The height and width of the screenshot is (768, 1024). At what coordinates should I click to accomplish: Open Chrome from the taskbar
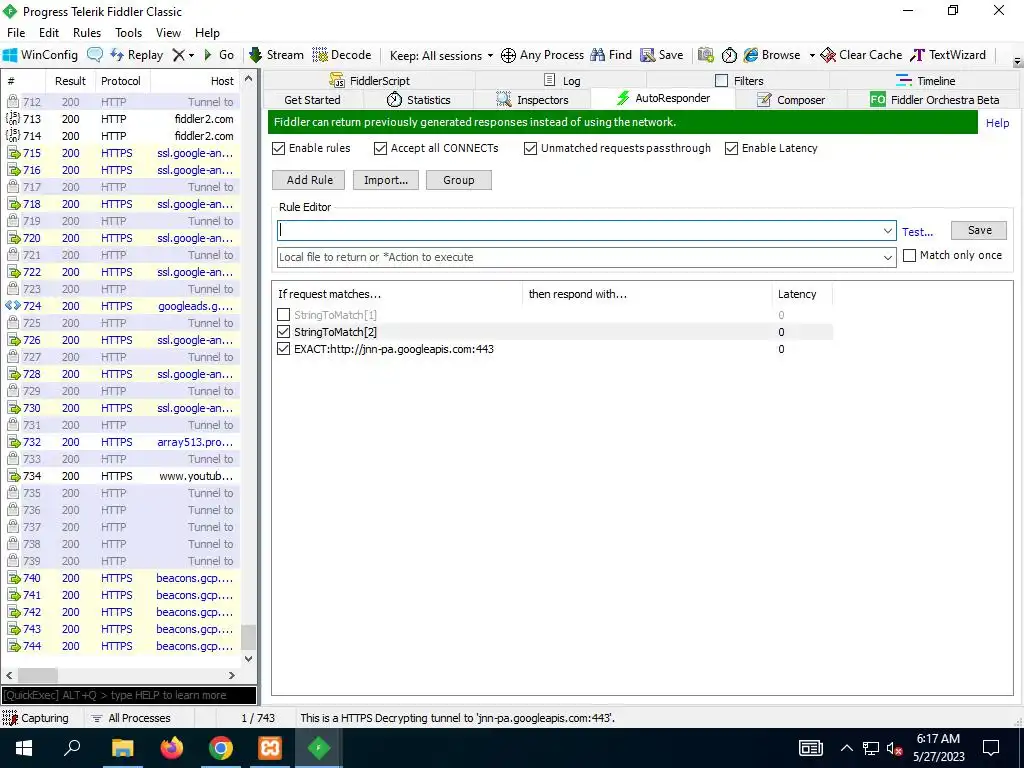point(221,748)
